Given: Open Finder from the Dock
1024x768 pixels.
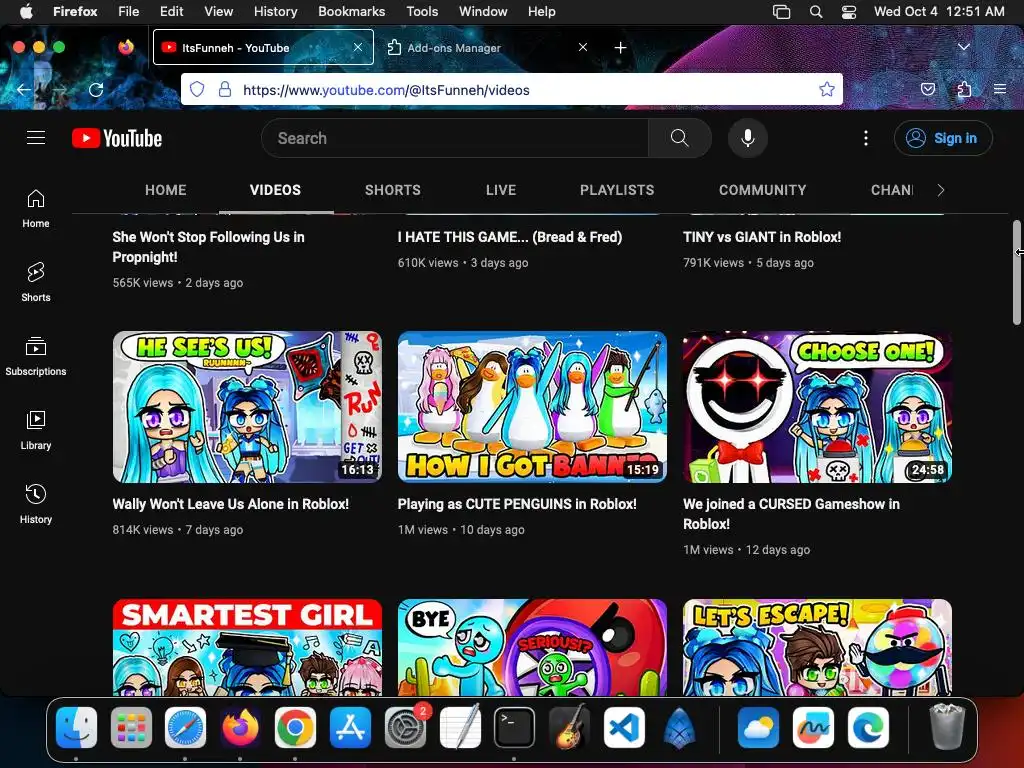Looking at the screenshot, I should click(x=76, y=728).
